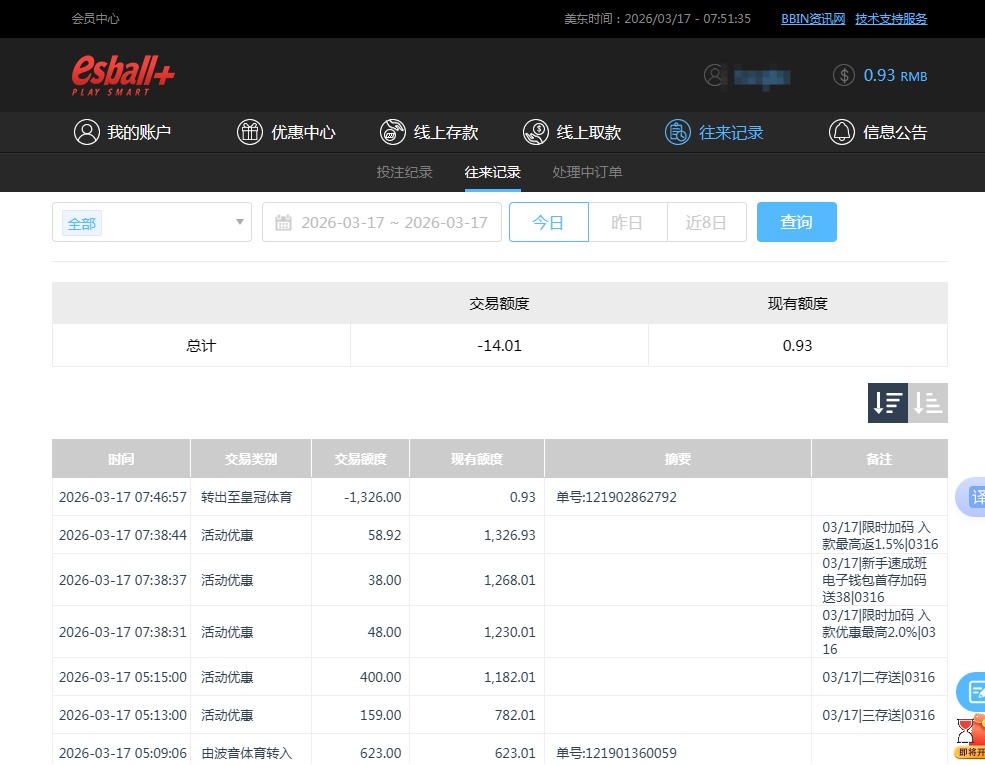Switch to the 投注纪录 tab
Viewport: 985px width, 765px height.
(405, 172)
